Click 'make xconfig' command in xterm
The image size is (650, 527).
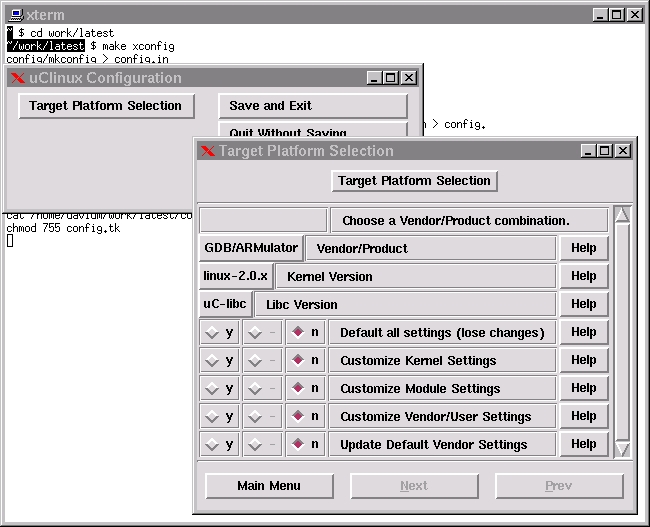click(138, 46)
